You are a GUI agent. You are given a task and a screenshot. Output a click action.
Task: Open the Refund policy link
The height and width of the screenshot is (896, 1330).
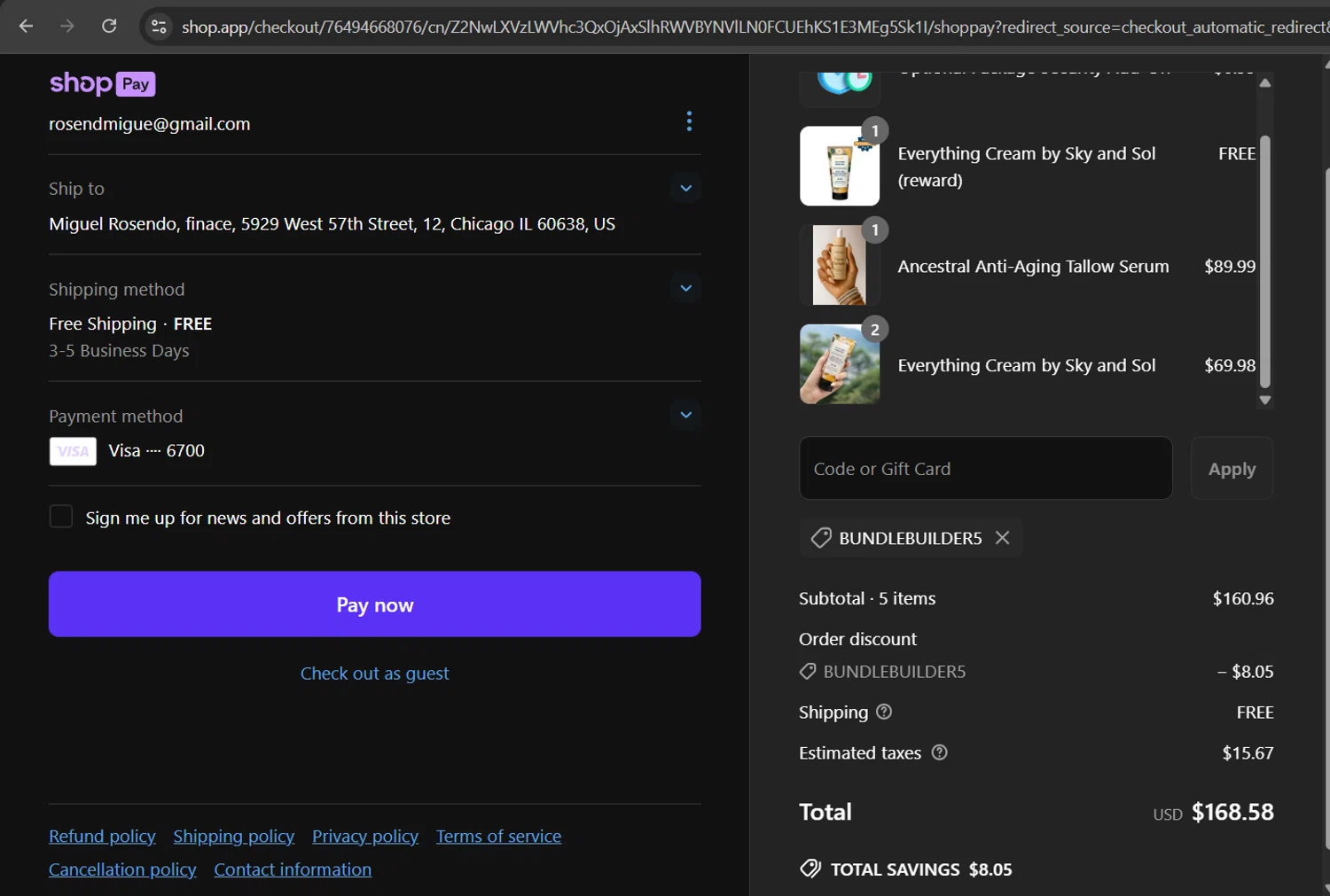tap(102, 837)
